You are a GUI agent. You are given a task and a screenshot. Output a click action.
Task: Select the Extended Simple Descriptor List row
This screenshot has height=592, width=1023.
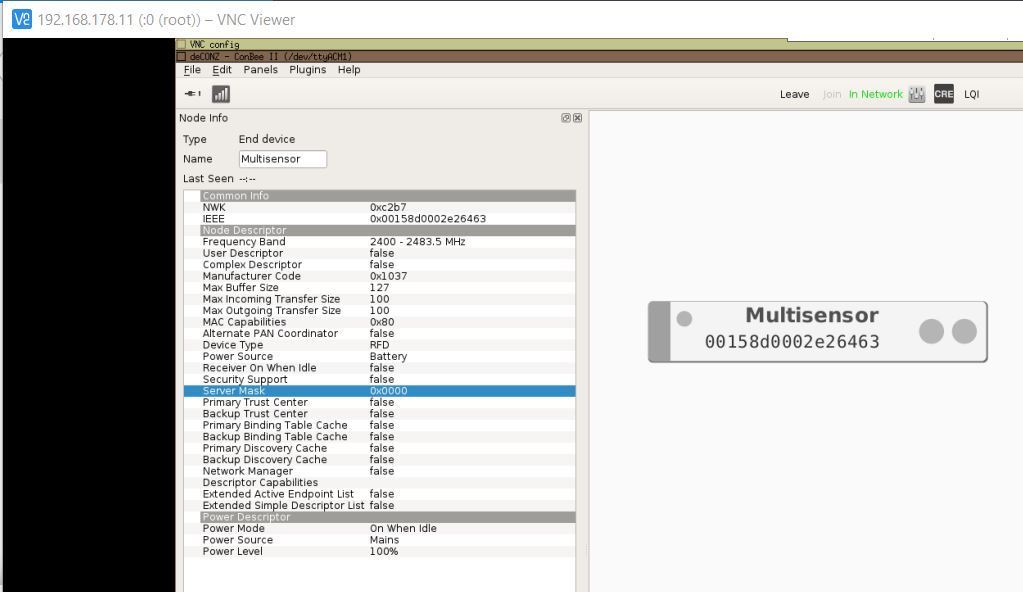pos(380,505)
